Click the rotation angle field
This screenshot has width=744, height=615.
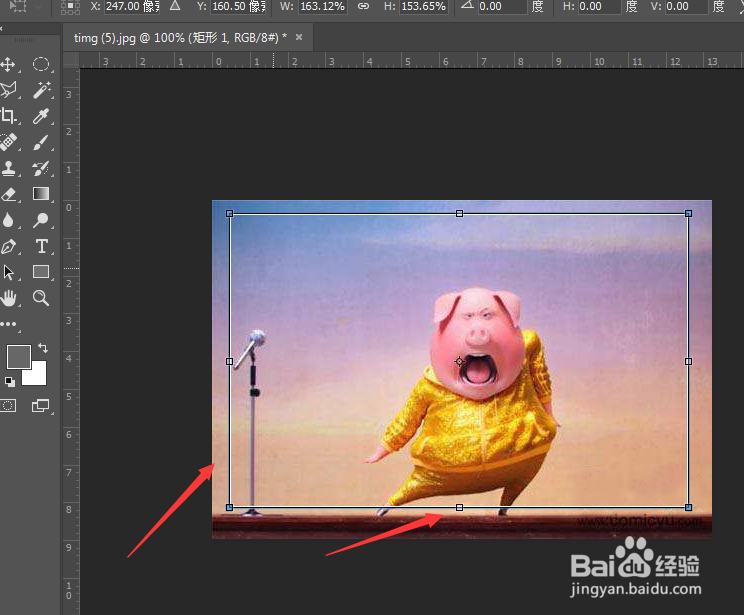(502, 7)
